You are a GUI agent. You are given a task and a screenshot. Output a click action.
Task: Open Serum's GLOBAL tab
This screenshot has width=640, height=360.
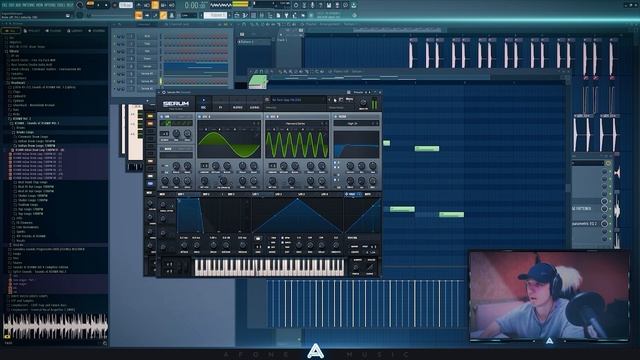coord(254,107)
